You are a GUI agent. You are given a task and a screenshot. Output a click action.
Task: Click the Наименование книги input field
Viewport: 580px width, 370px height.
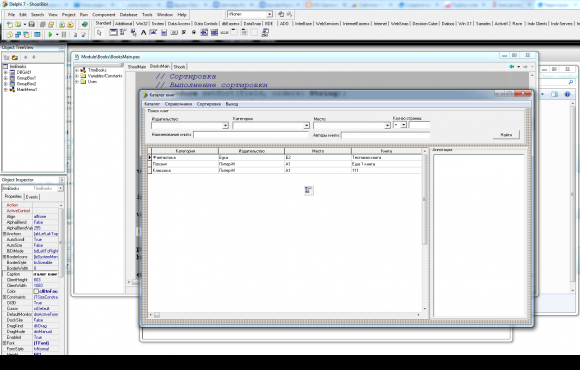coord(250,135)
